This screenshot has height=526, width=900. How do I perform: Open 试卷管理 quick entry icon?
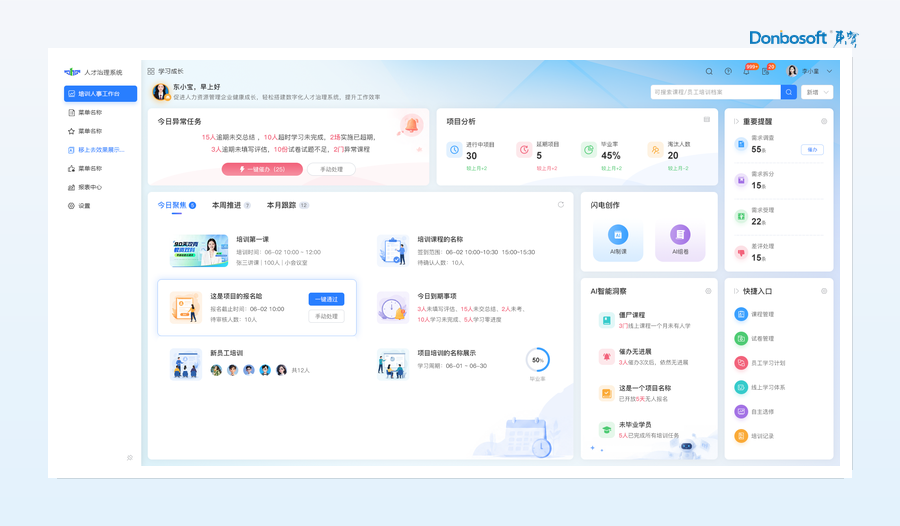[741, 338]
